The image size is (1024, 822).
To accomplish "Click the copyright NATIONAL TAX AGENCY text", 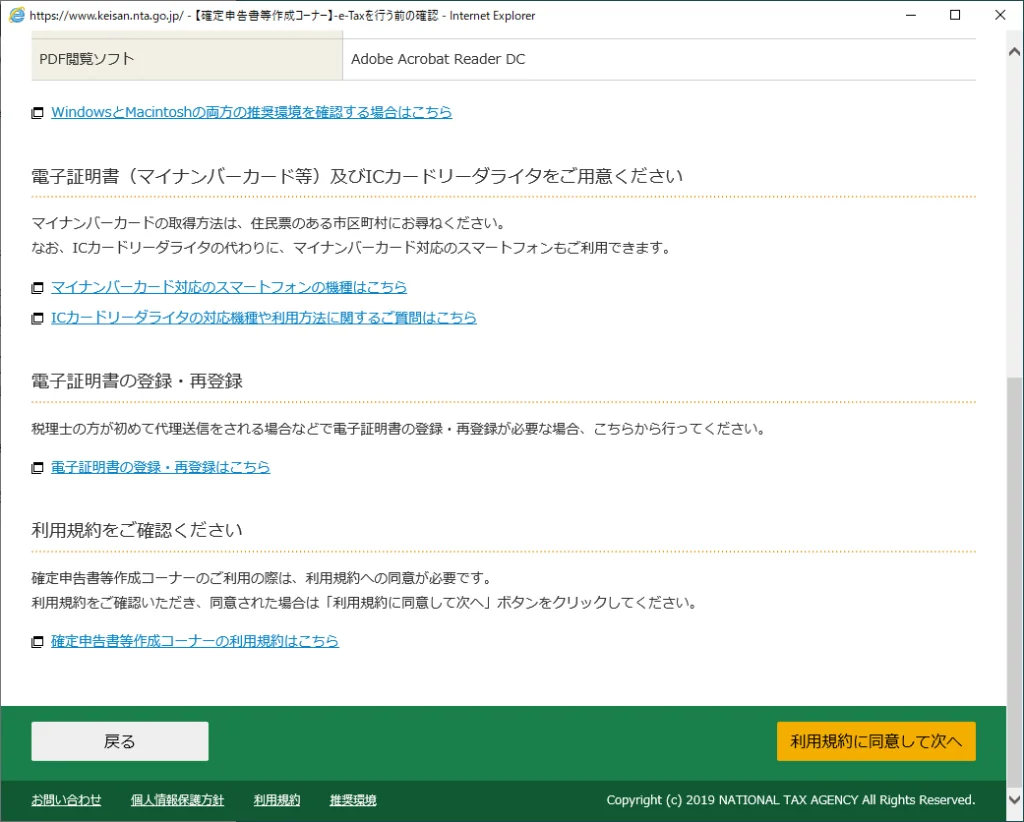I will coord(791,800).
